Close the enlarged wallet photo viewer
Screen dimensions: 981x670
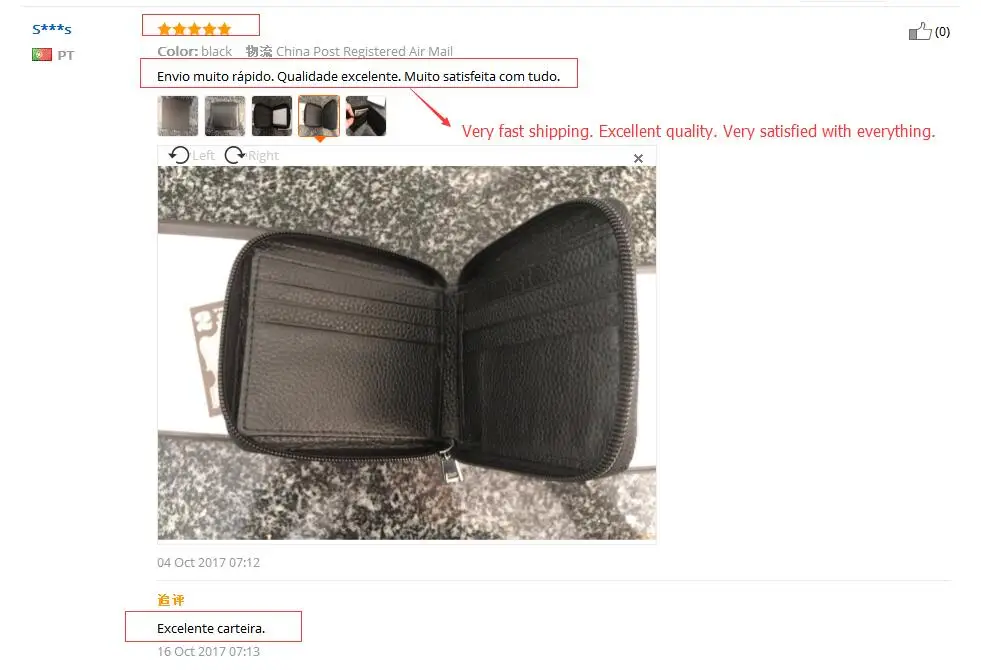coord(638,158)
